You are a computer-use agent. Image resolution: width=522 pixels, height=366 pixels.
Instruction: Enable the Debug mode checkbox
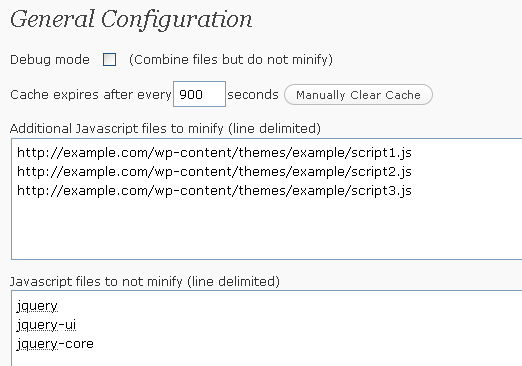[109, 60]
